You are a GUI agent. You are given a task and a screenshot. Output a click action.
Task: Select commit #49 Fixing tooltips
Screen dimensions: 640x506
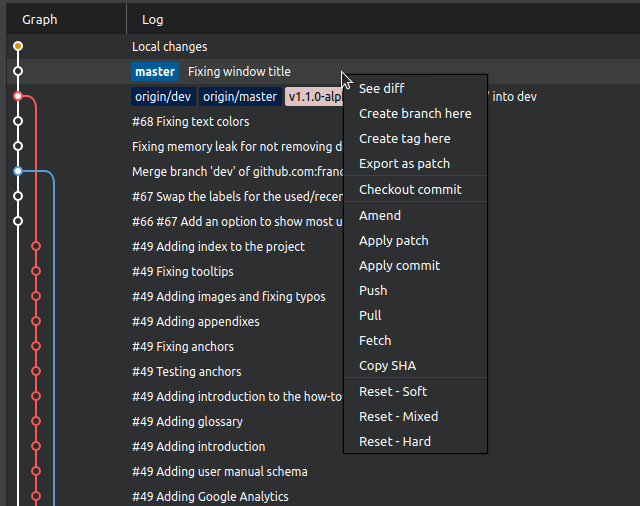tap(183, 271)
